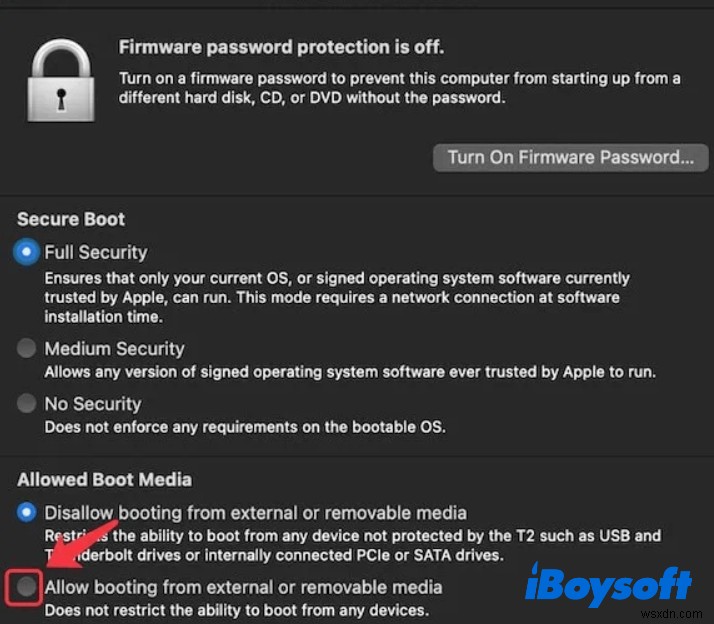Select the Full Security radio button

[x=27, y=253]
